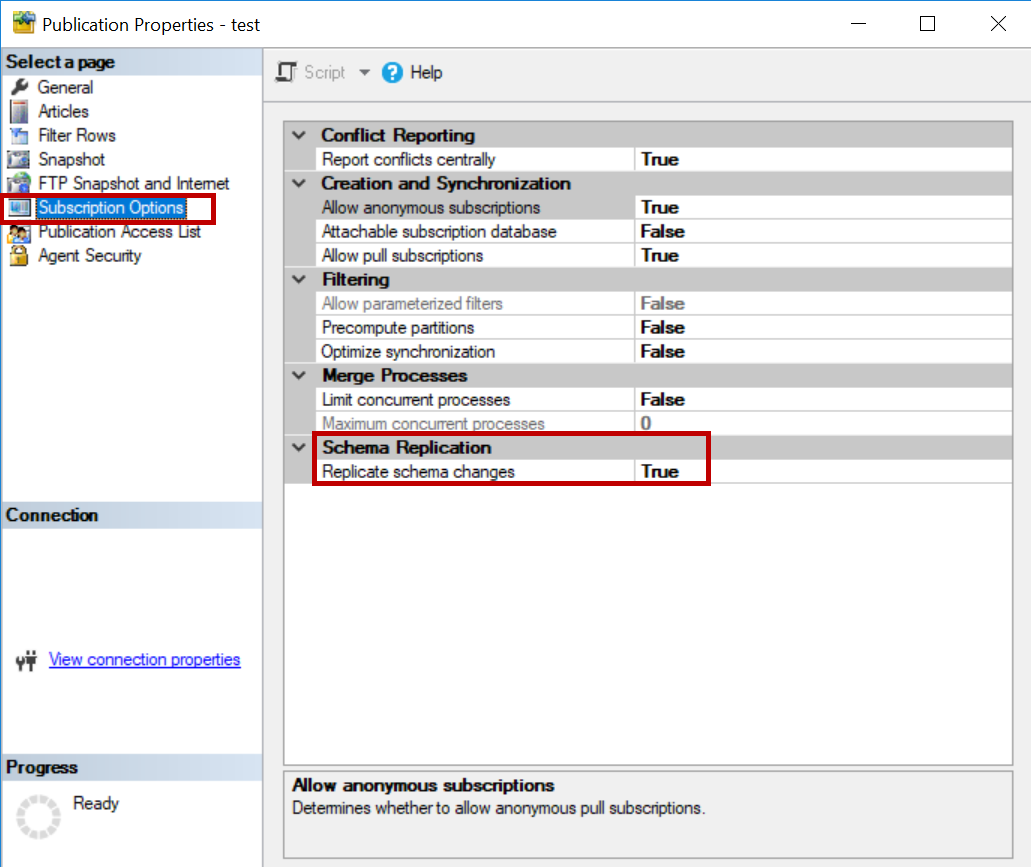Click the Filter Rows page icon
This screenshot has height=867, width=1031.
(x=19, y=135)
